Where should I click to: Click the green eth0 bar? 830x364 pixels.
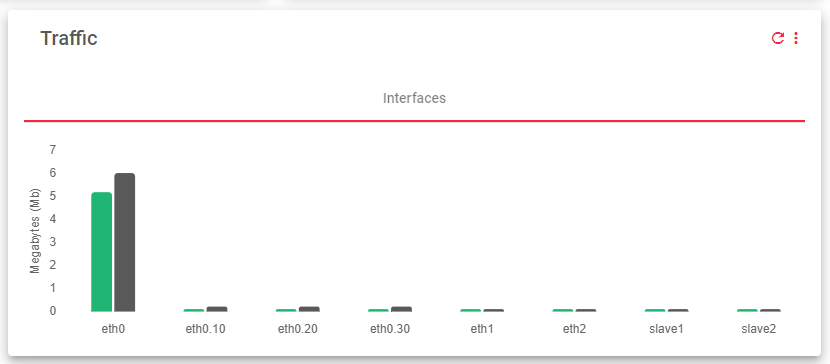[102, 252]
